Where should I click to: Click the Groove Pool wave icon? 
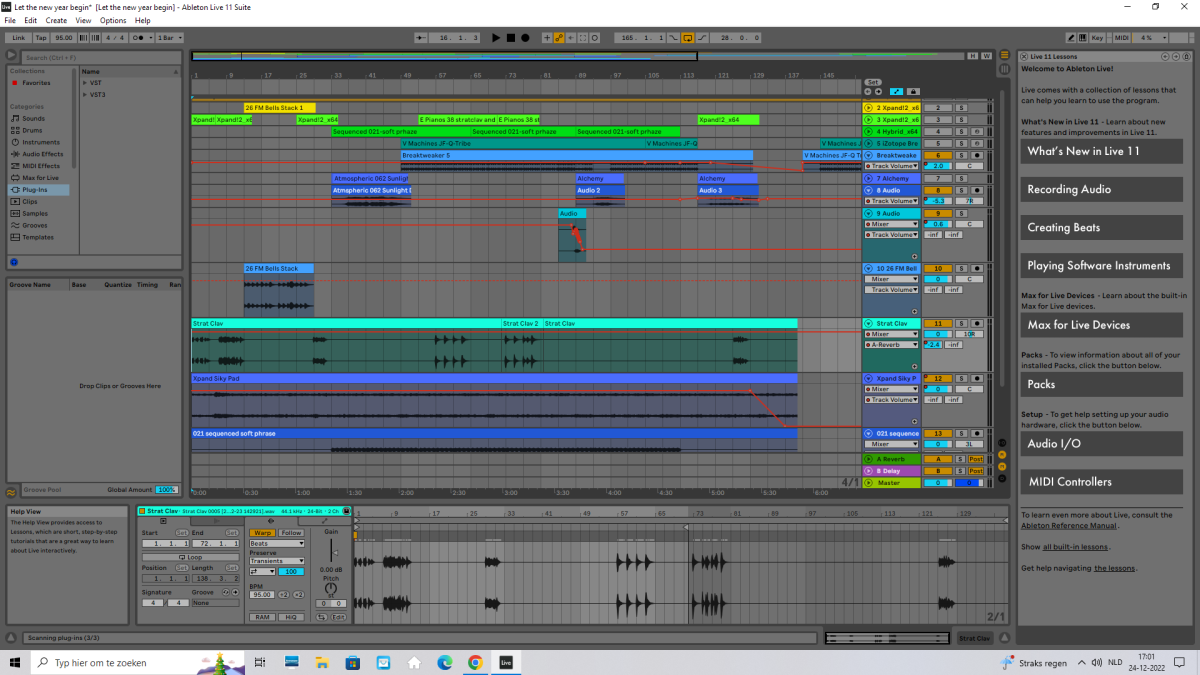[x=12, y=490]
